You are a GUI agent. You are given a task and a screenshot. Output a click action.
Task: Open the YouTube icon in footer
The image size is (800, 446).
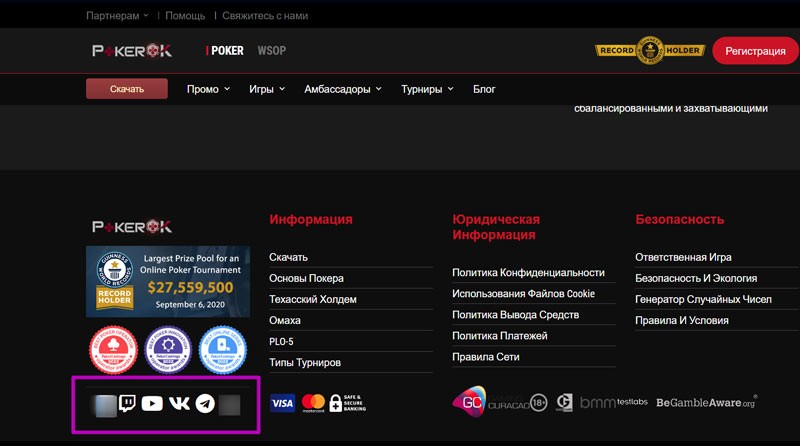tap(152, 404)
